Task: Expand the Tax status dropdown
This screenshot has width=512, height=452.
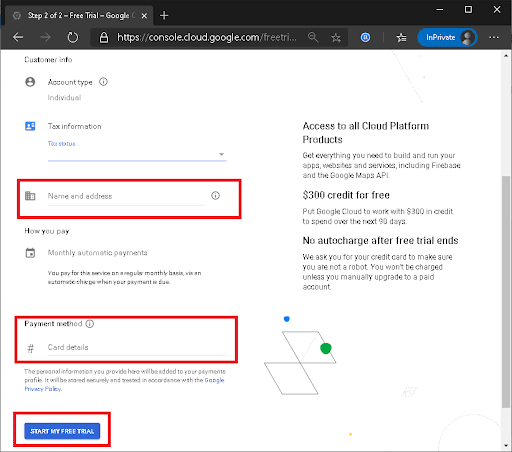Action: click(137, 154)
